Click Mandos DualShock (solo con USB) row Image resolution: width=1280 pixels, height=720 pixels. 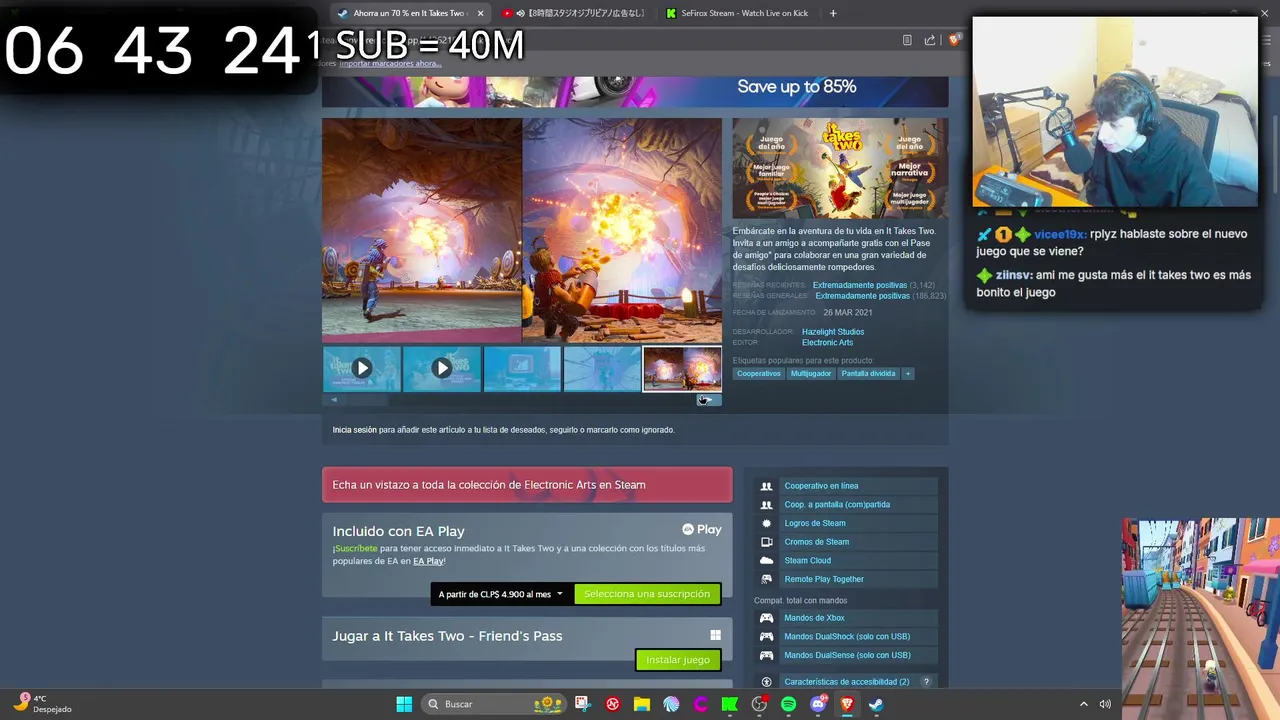pos(846,637)
